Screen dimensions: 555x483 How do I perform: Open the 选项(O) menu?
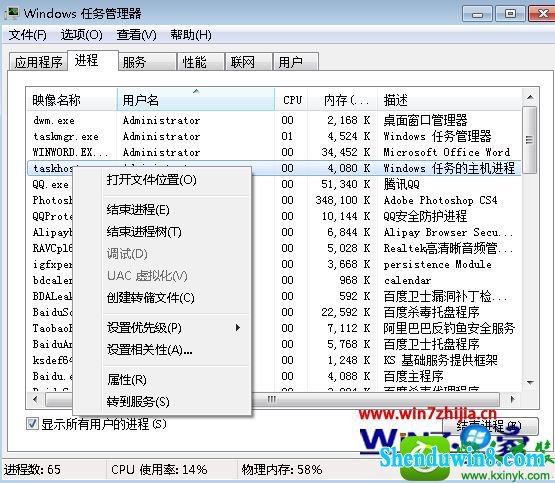81,35
